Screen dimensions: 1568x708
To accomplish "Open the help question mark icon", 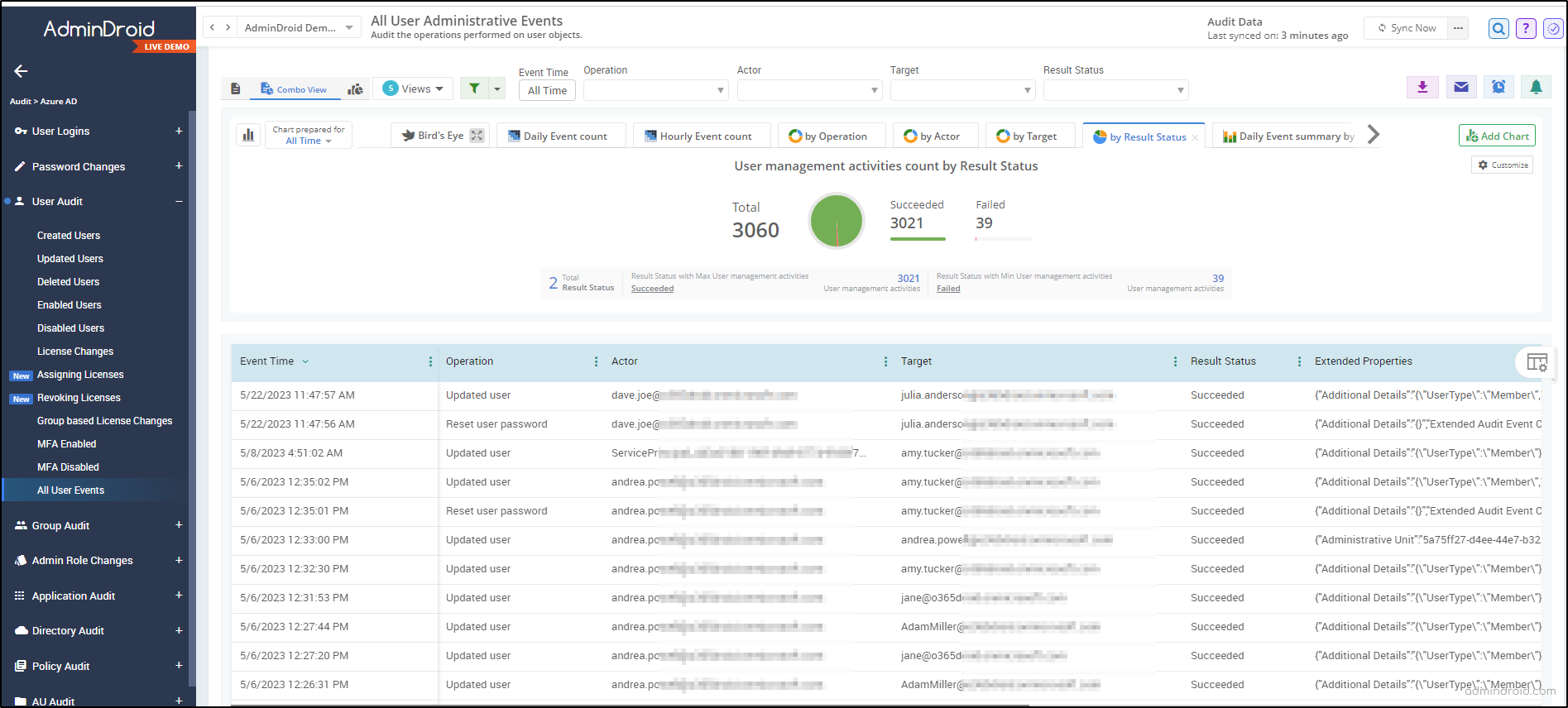I will tap(1526, 29).
